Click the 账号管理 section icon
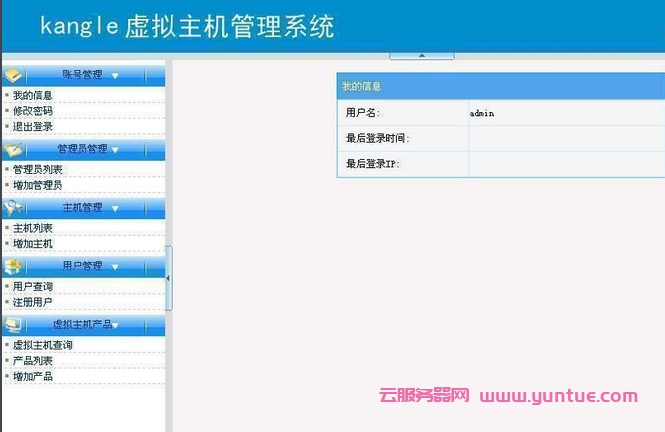This screenshot has height=432, width=665. [x=13, y=75]
